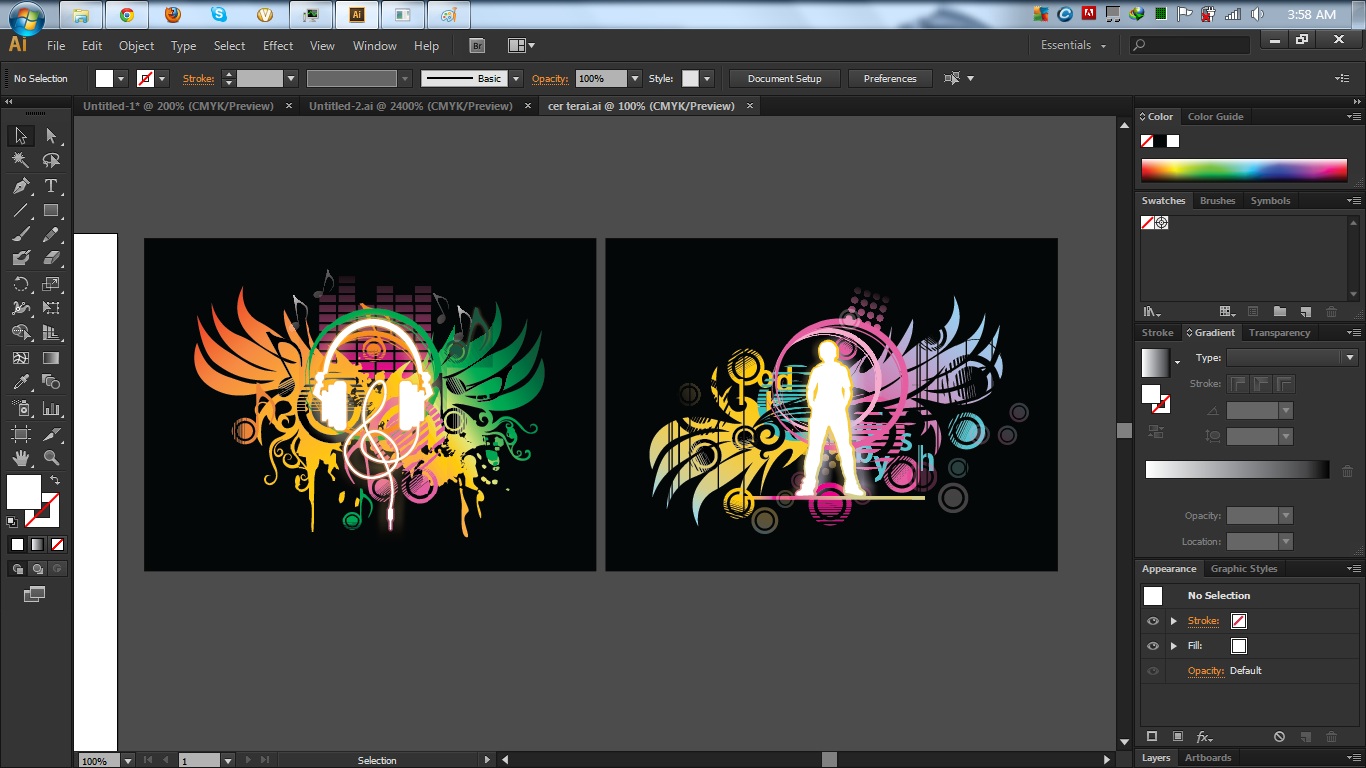This screenshot has width=1366, height=768.
Task: Click the Opacity link in control bar
Action: (550, 78)
